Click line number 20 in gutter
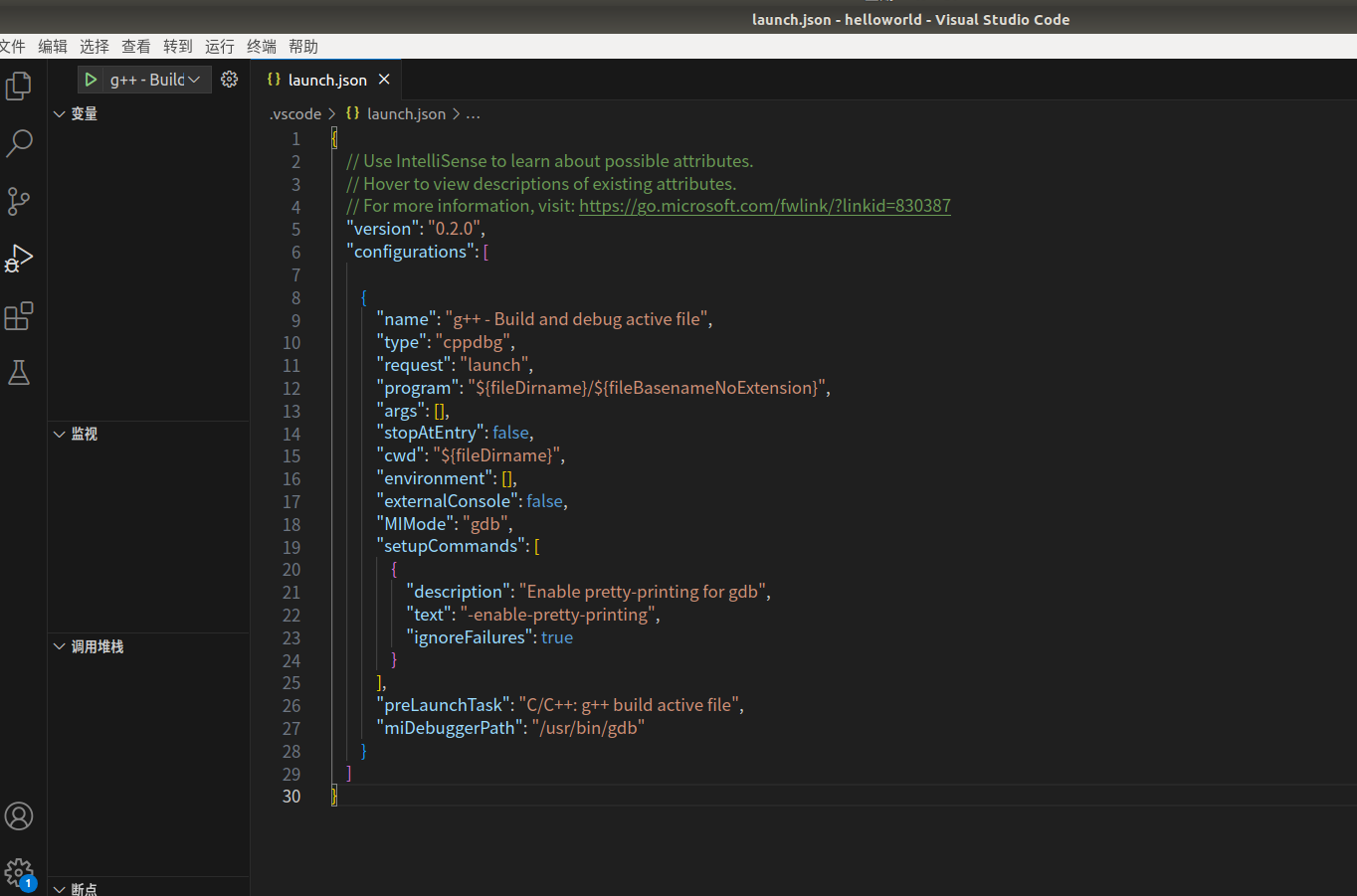Viewport: 1357px width, 896px height. (291, 570)
